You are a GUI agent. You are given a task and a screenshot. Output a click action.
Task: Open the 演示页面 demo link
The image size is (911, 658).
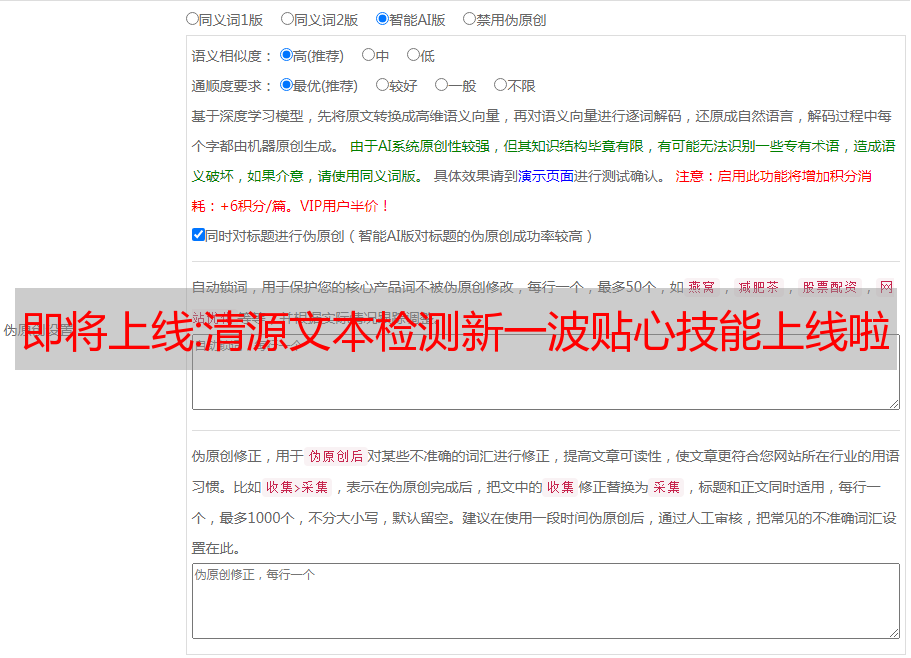545,176
